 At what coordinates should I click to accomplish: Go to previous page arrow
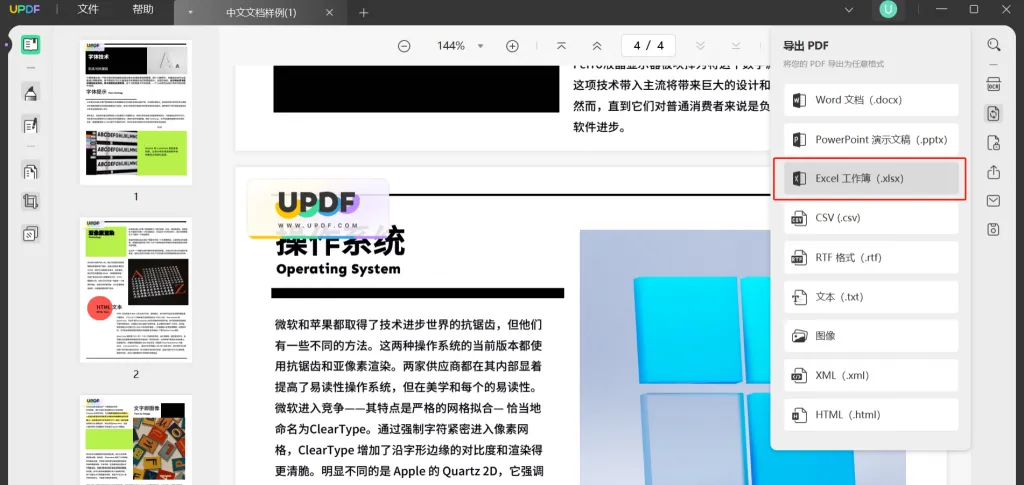[596, 46]
